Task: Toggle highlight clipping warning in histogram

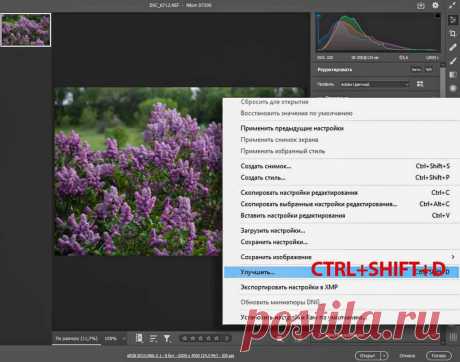Action: pos(438,15)
